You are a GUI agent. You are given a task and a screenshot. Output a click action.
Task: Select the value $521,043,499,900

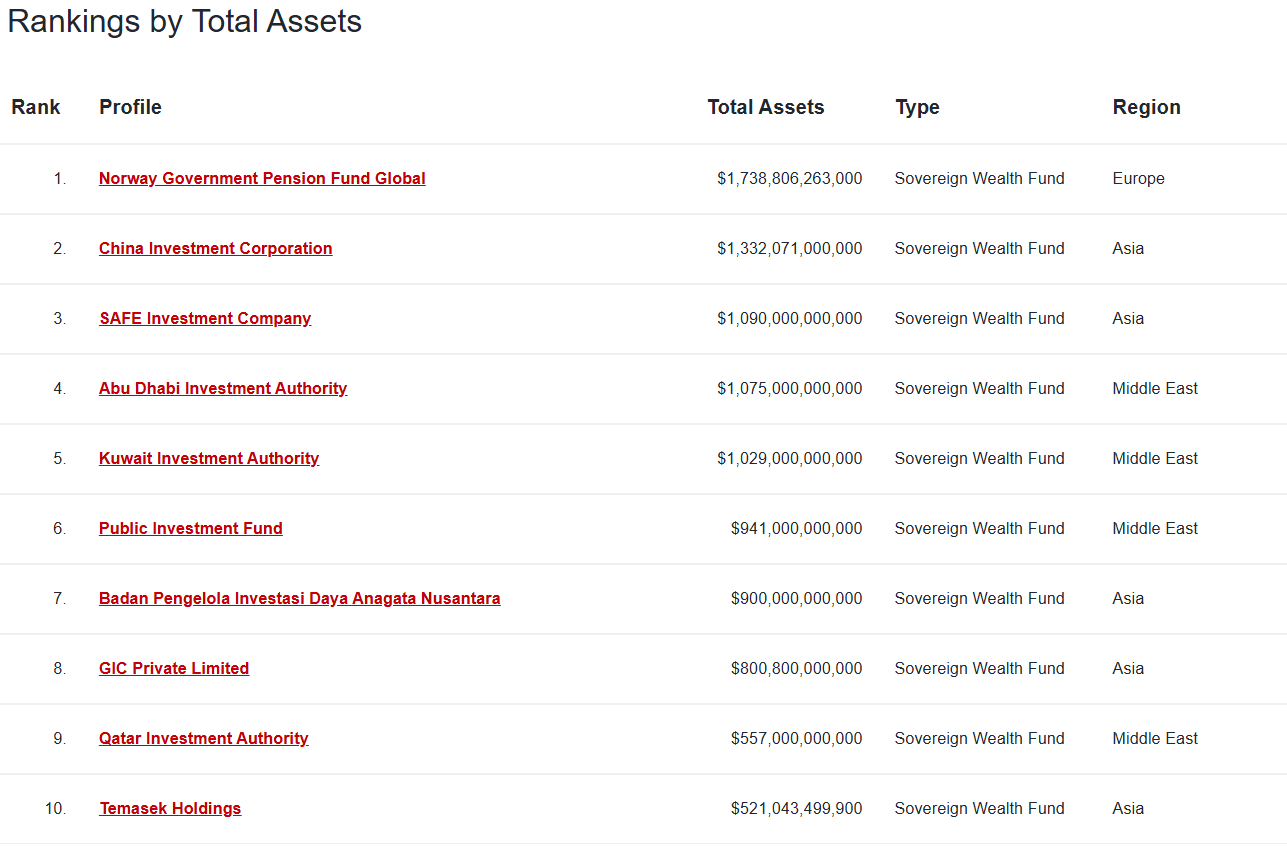796,808
